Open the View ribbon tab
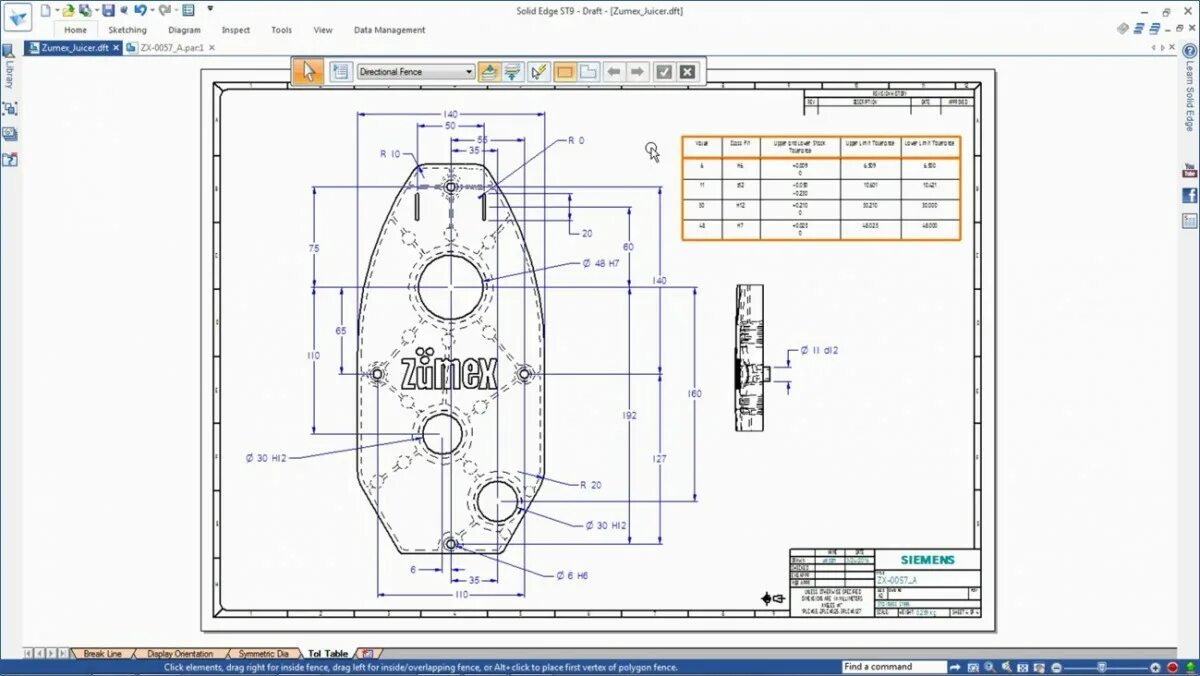 pos(323,30)
